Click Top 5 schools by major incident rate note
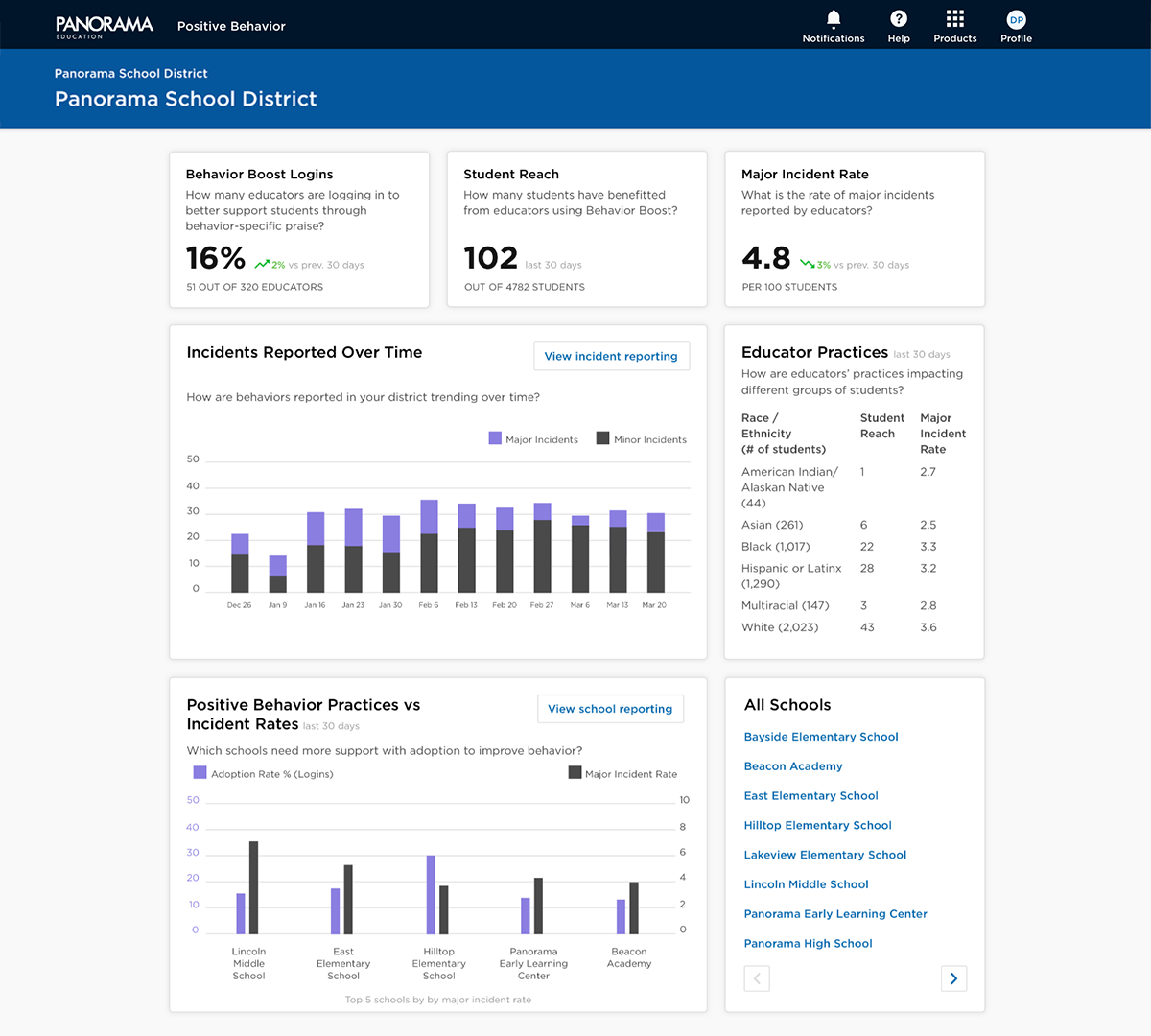The height and width of the screenshot is (1036, 1151). (437, 1000)
